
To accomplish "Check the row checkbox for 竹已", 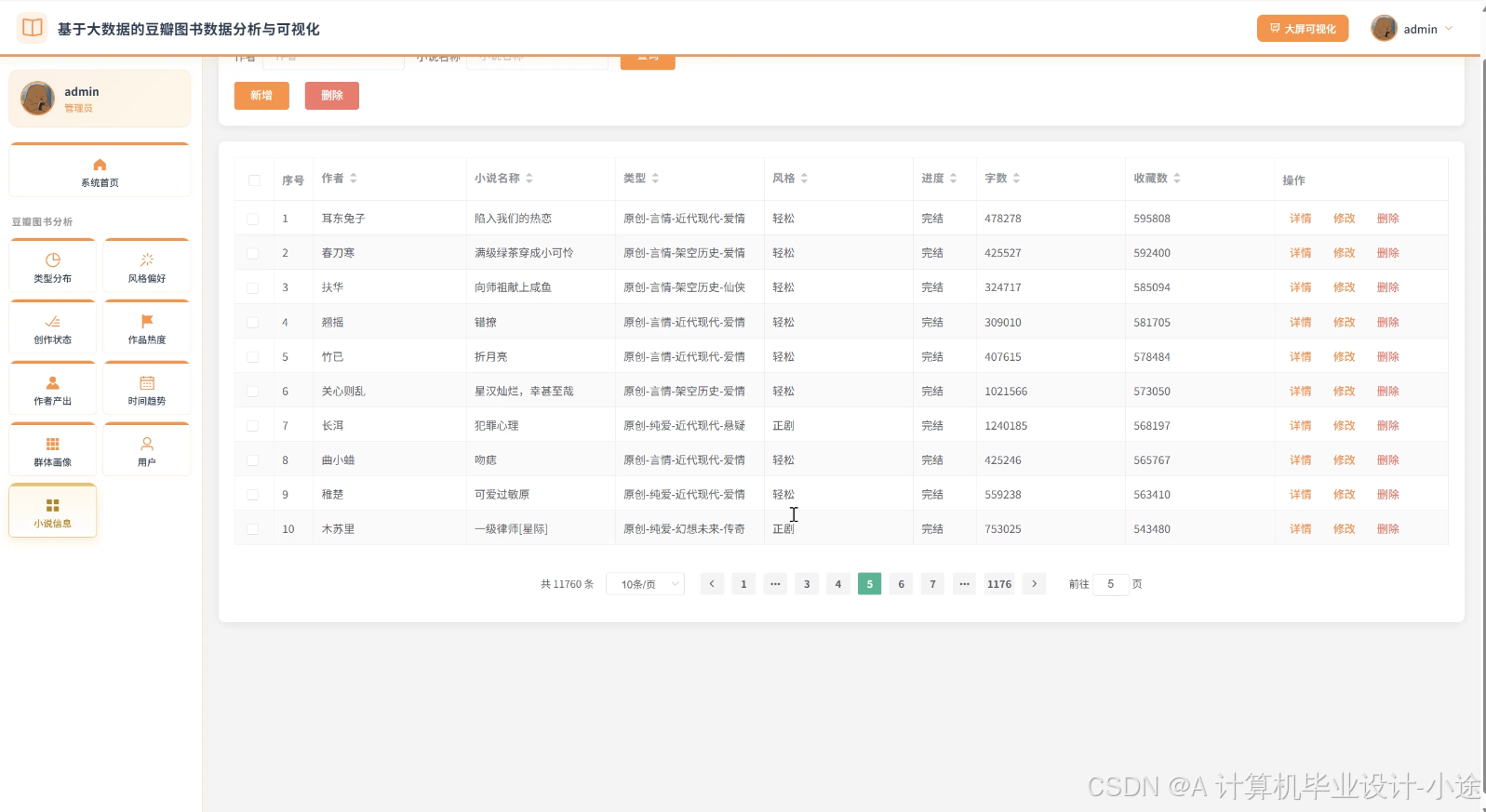I will point(252,357).
